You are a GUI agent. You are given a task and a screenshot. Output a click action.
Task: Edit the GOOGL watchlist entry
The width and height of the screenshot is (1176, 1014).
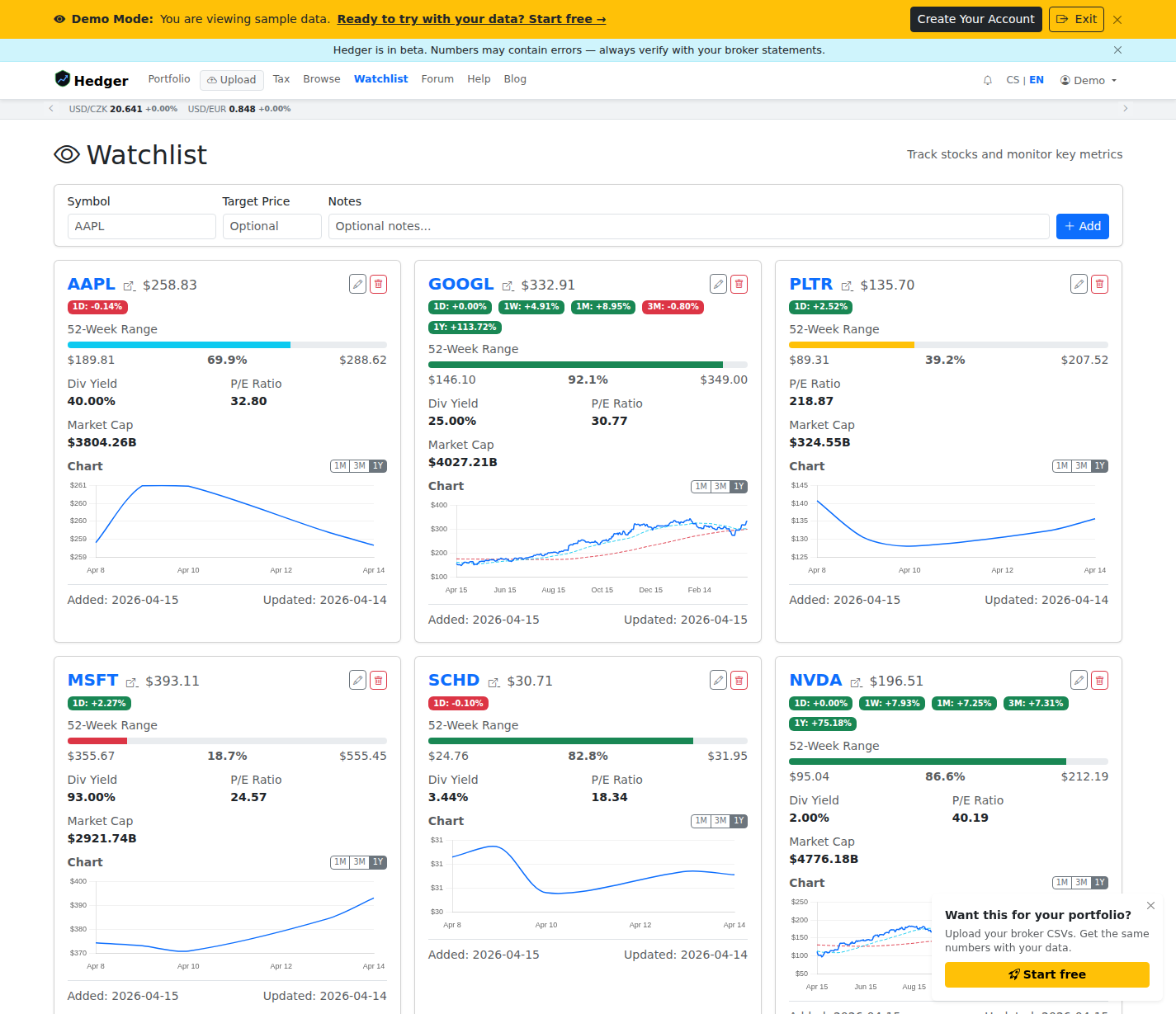pyautogui.click(x=718, y=284)
